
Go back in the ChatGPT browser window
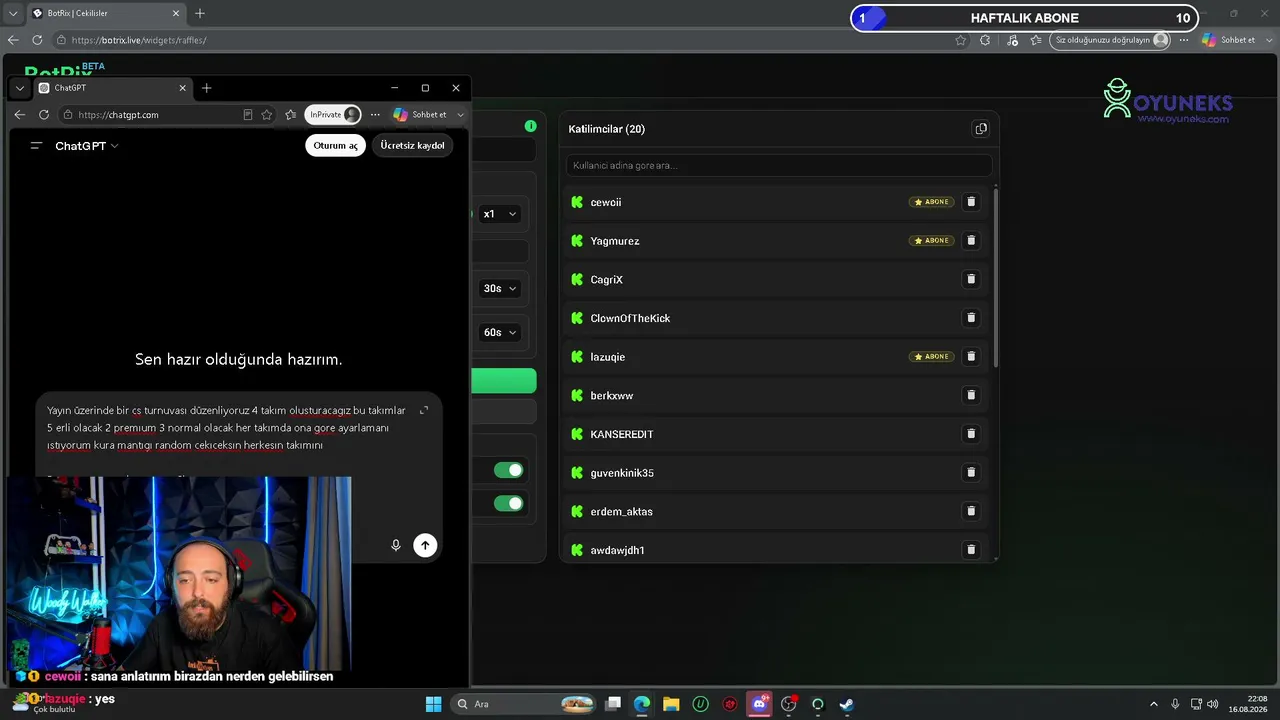[x=19, y=115]
